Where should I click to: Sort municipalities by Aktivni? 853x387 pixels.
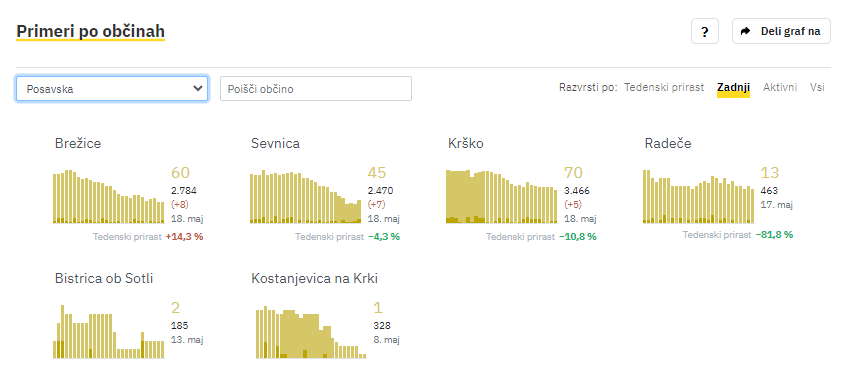pos(780,87)
